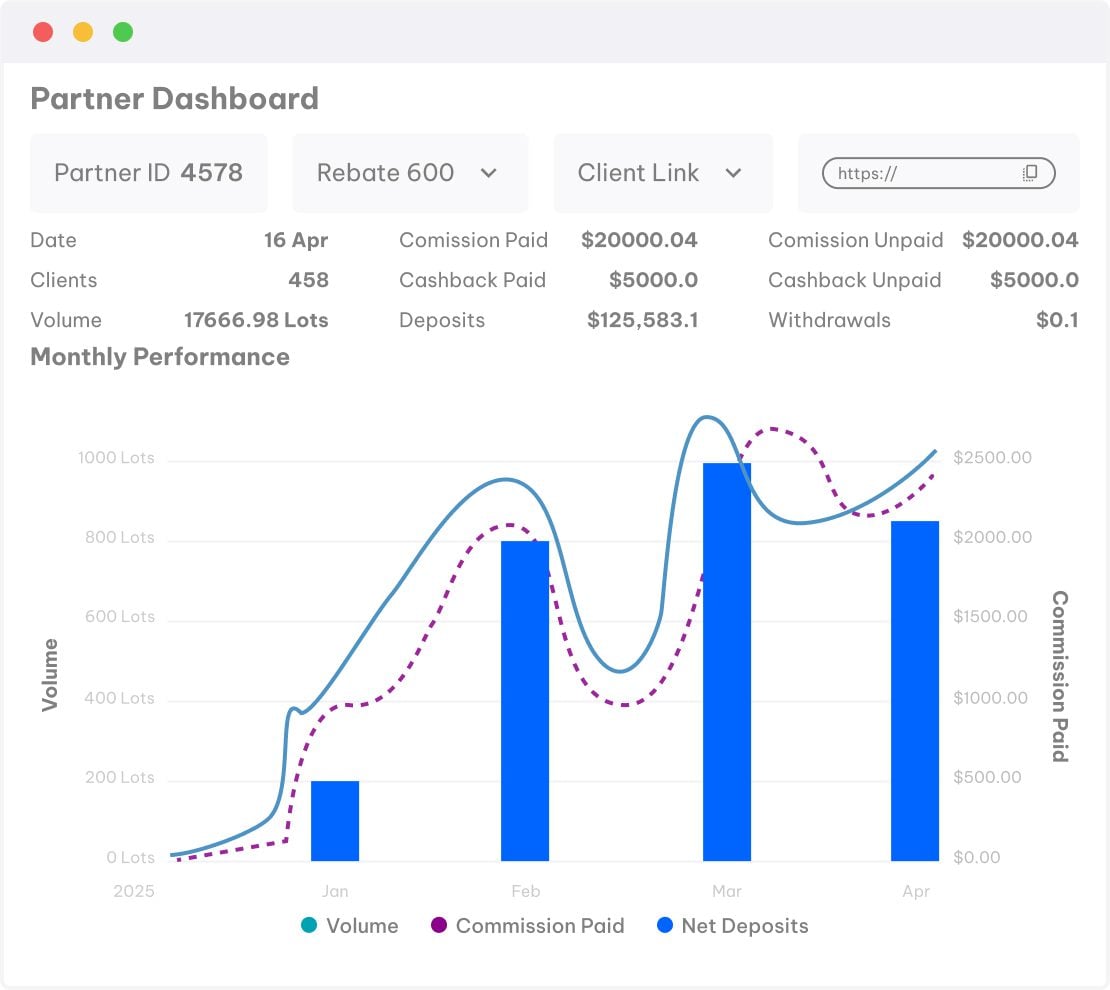Select the April net deposits bar
The width and height of the screenshot is (1110, 990).
click(x=915, y=691)
